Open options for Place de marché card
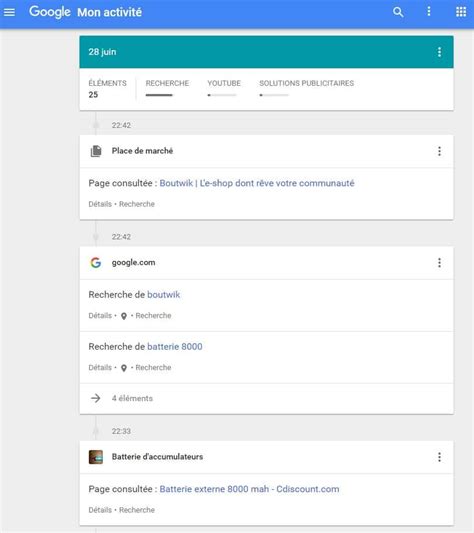This screenshot has width=474, height=533. tap(439, 151)
